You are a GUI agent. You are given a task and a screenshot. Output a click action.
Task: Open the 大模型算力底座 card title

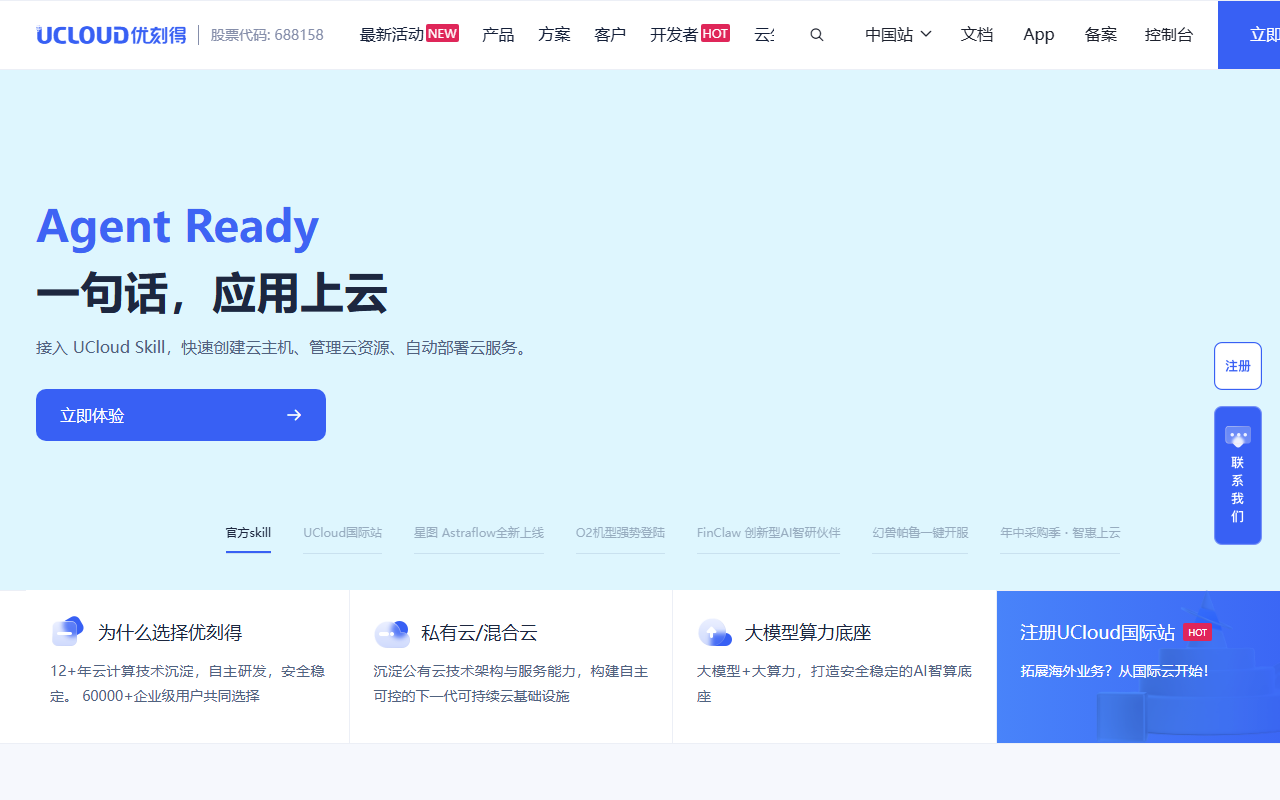point(808,633)
